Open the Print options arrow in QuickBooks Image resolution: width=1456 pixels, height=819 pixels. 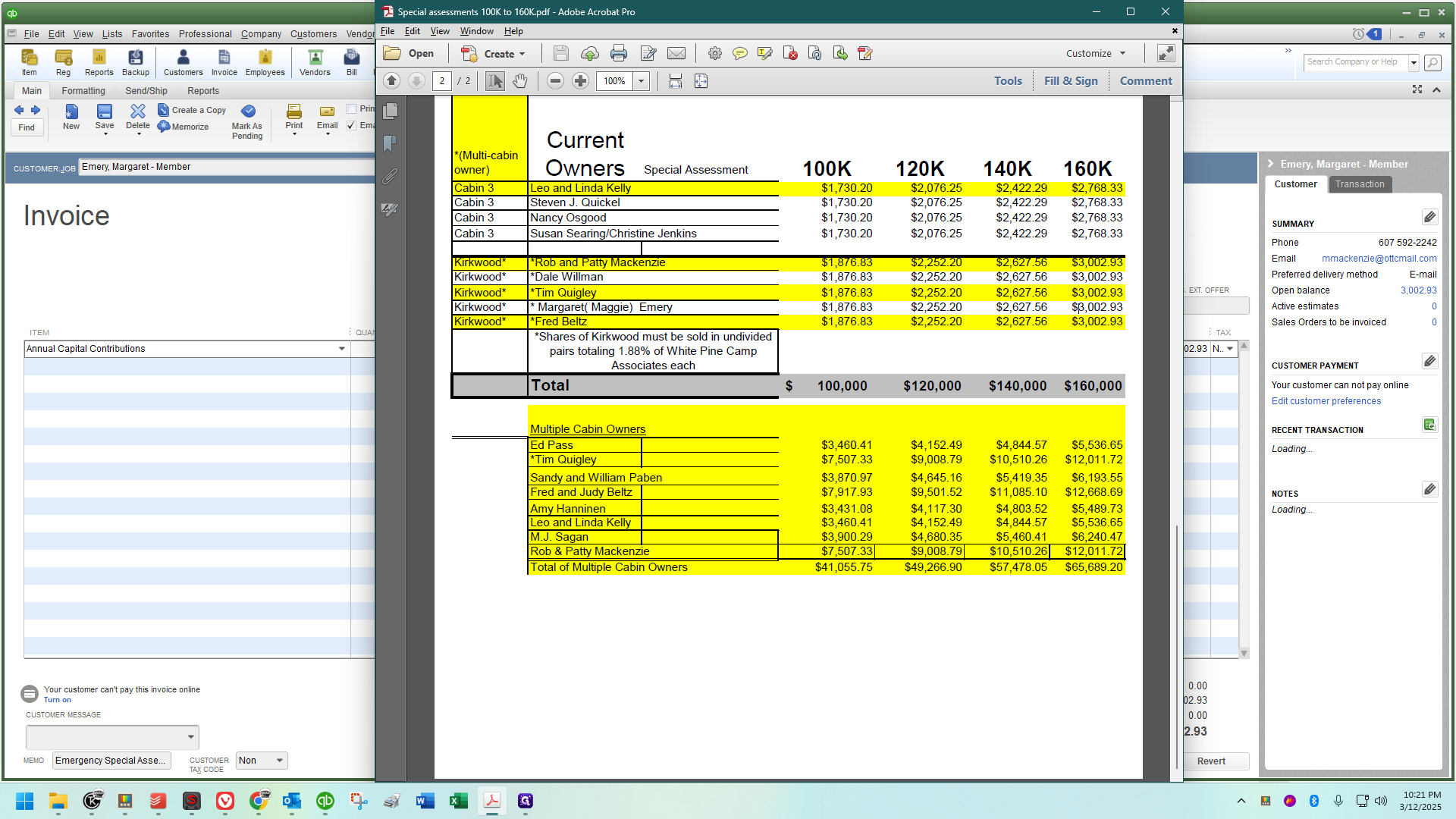coord(294,134)
